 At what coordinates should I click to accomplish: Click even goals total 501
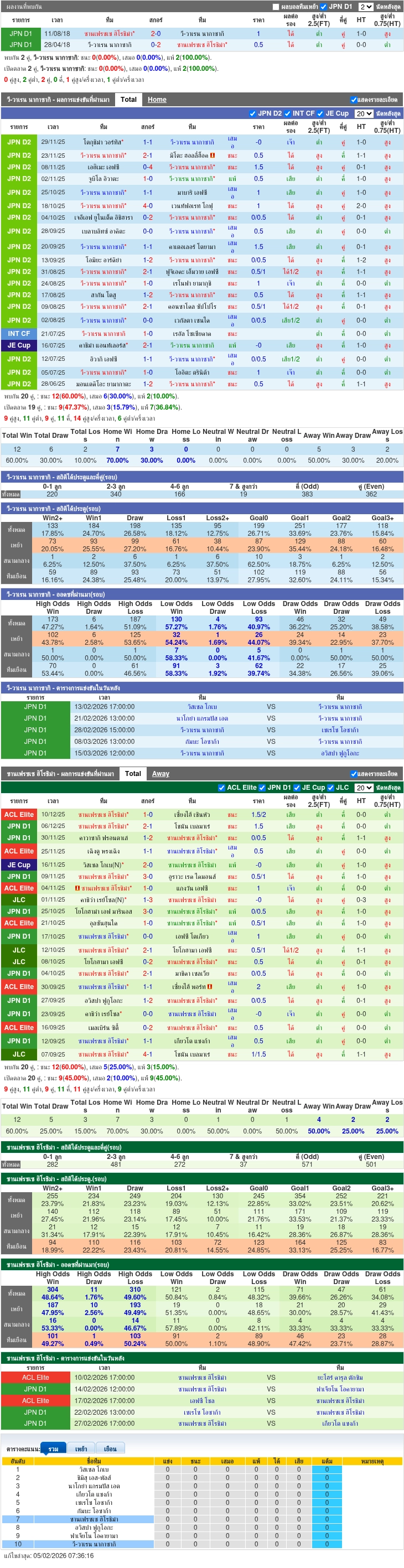pos(371,1165)
